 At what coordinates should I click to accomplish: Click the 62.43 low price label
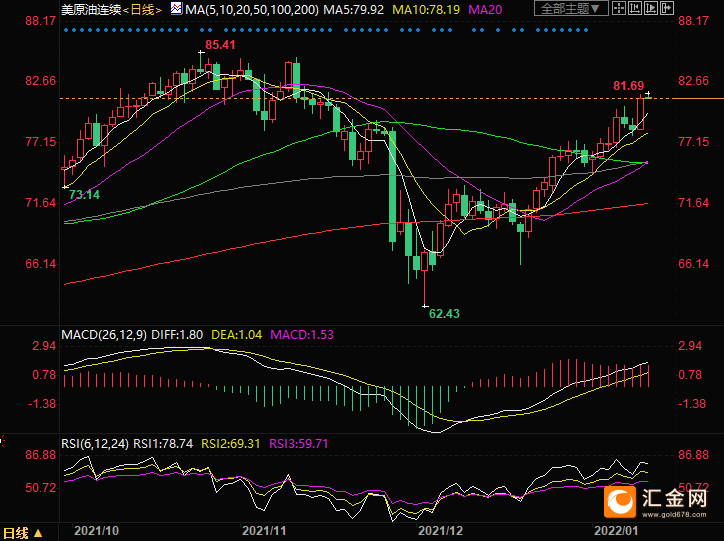444,314
